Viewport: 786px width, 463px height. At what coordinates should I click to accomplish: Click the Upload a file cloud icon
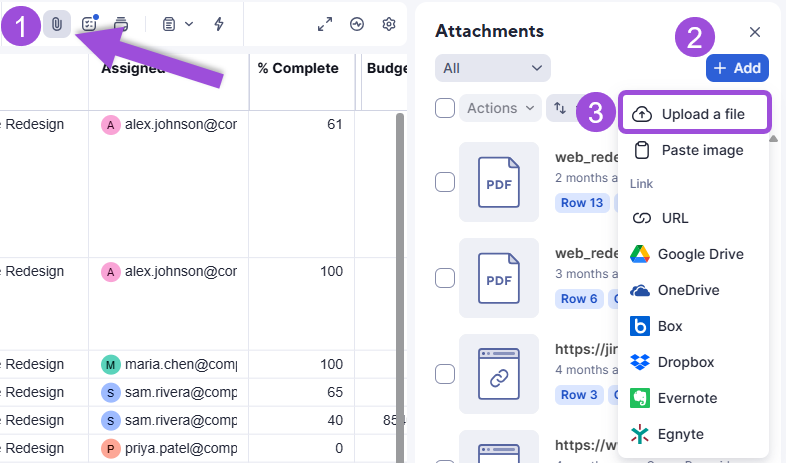[642, 114]
